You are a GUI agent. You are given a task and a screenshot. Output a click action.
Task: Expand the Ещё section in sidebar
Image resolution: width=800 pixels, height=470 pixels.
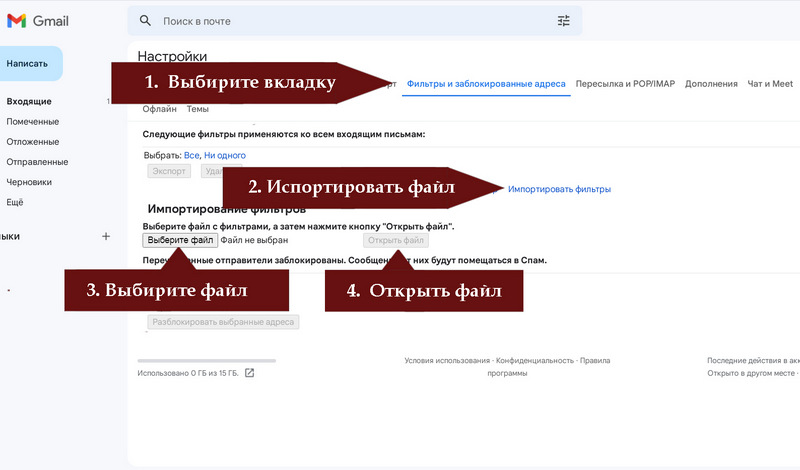pyautogui.click(x=15, y=202)
